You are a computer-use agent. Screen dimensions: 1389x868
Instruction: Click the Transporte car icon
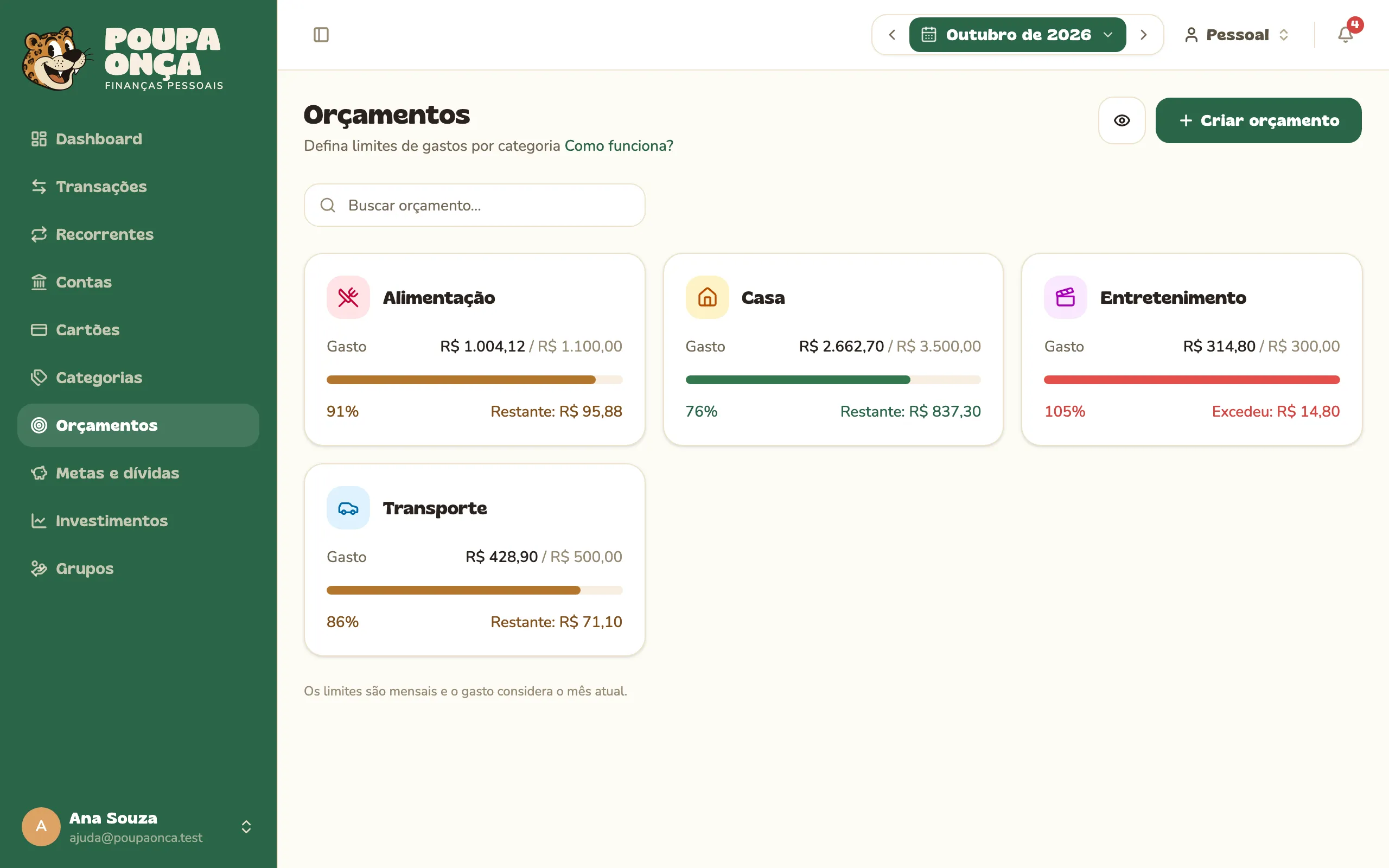(348, 508)
